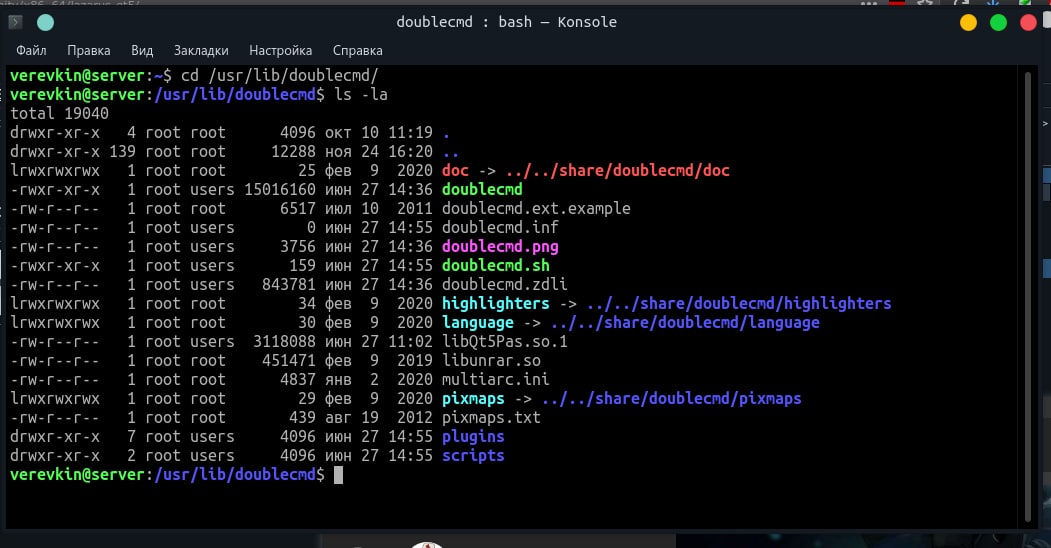Click the terminal vertical scrollbar
The width and height of the screenshot is (1051, 548).
[x=1028, y=295]
